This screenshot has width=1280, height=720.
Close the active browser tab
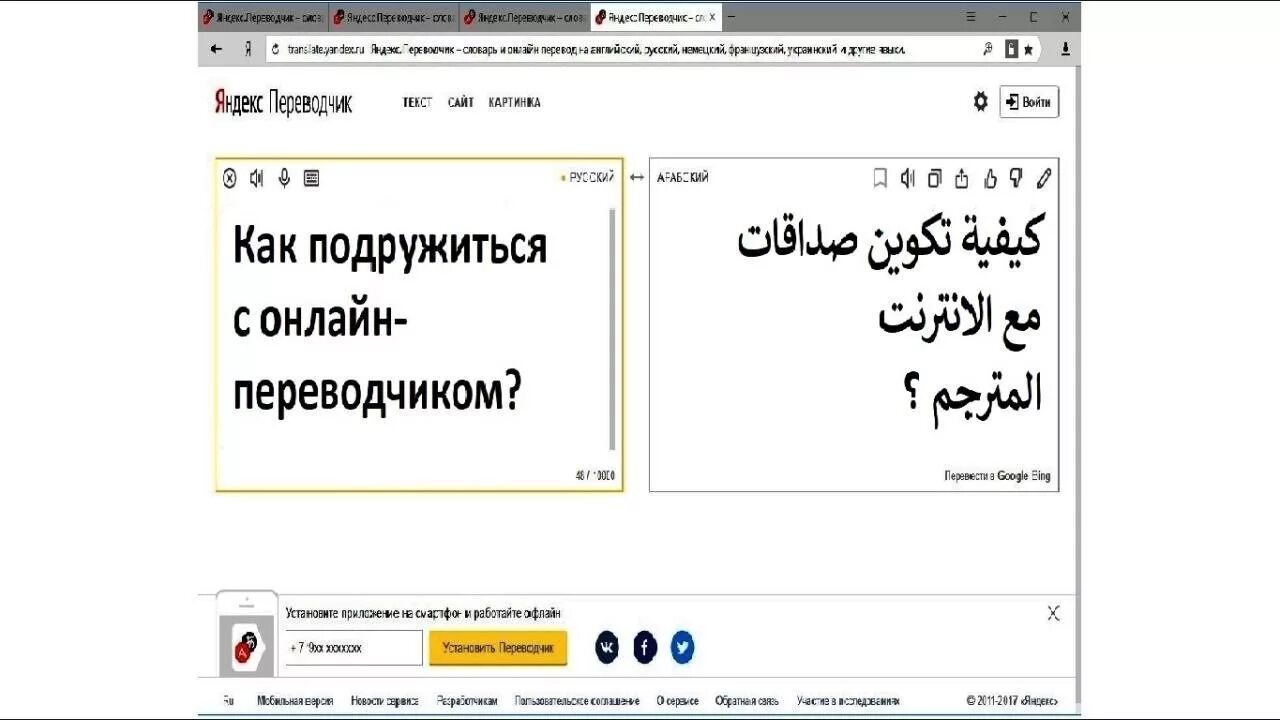[x=712, y=17]
